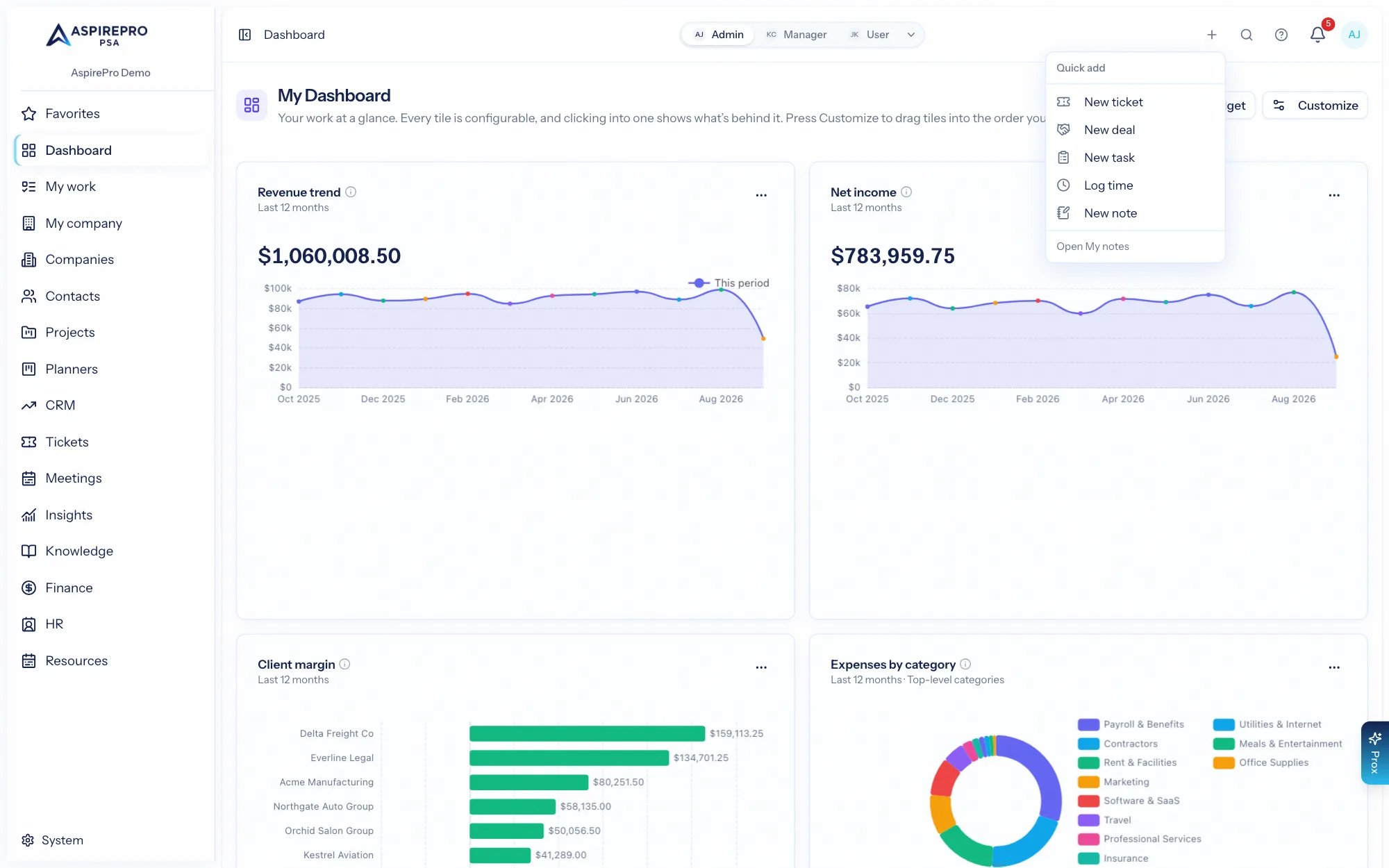
Task: Show info for Revenue trend tile
Action: pyautogui.click(x=351, y=192)
